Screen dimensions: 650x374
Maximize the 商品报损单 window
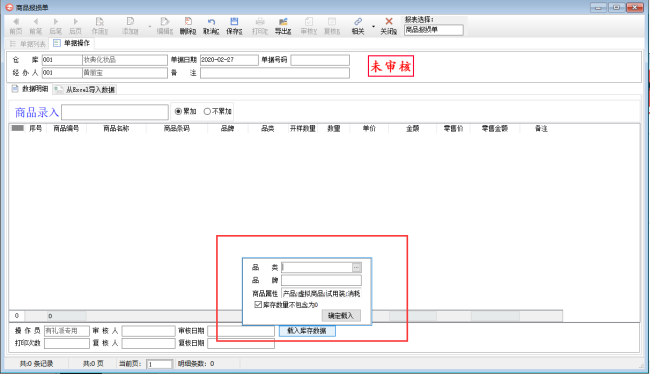click(616, 7)
